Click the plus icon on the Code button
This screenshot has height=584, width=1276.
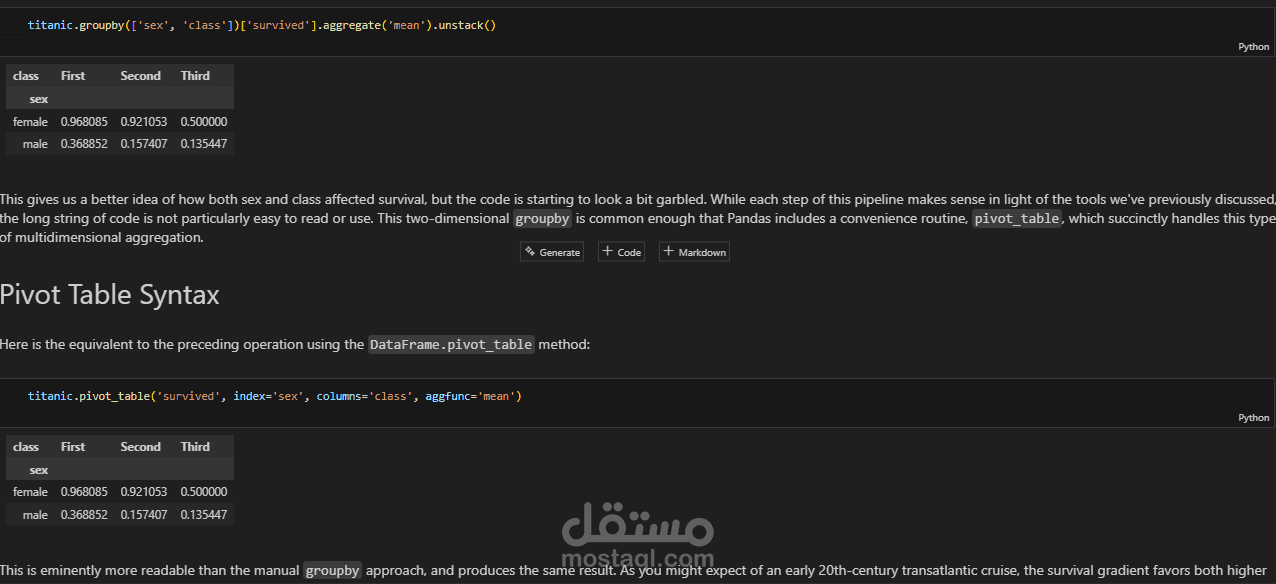point(605,251)
